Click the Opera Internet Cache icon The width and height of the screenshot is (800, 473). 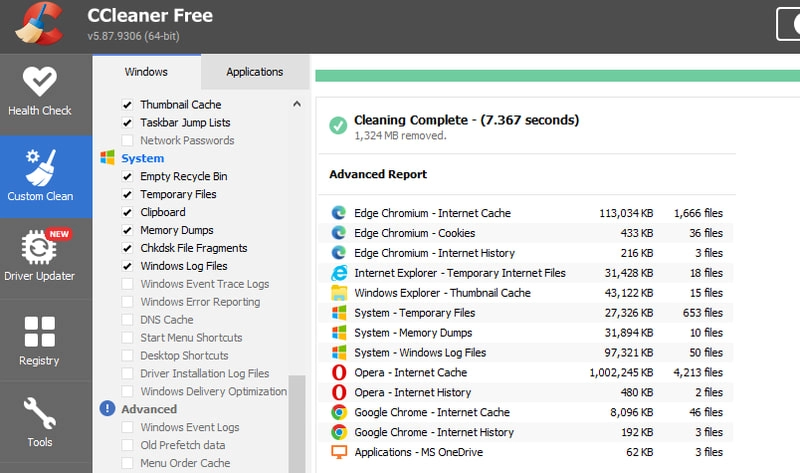tap(338, 373)
